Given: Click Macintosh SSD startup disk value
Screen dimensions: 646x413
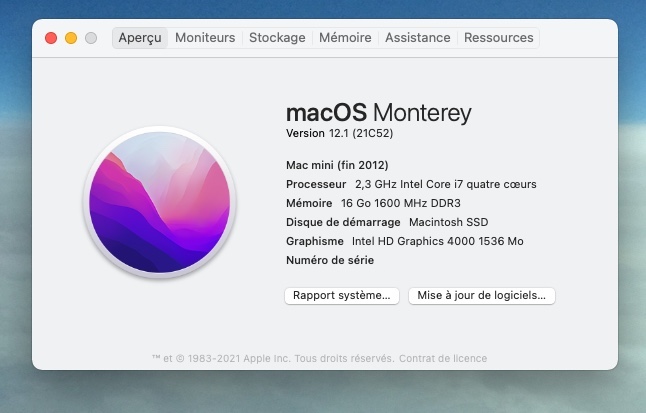Looking at the screenshot, I should (449, 222).
